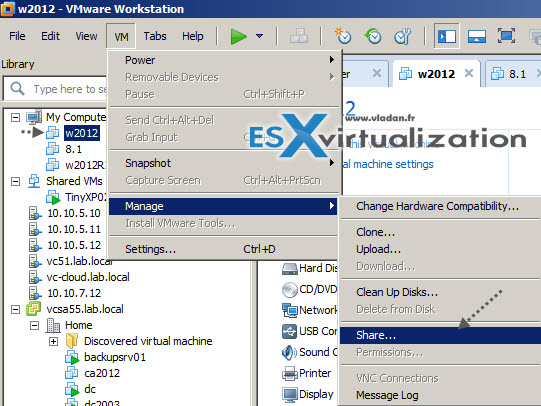Select host 10.10.5.10 in library
Image resolution: width=541 pixels, height=406 pixels.
pyautogui.click(x=74, y=213)
